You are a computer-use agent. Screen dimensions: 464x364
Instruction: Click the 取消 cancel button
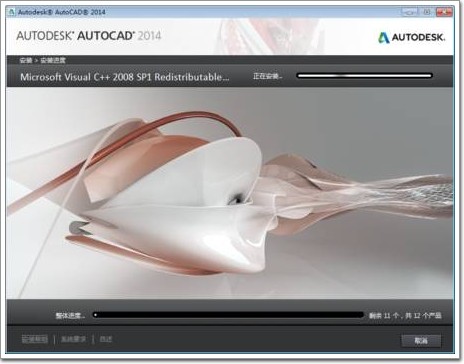421,341
